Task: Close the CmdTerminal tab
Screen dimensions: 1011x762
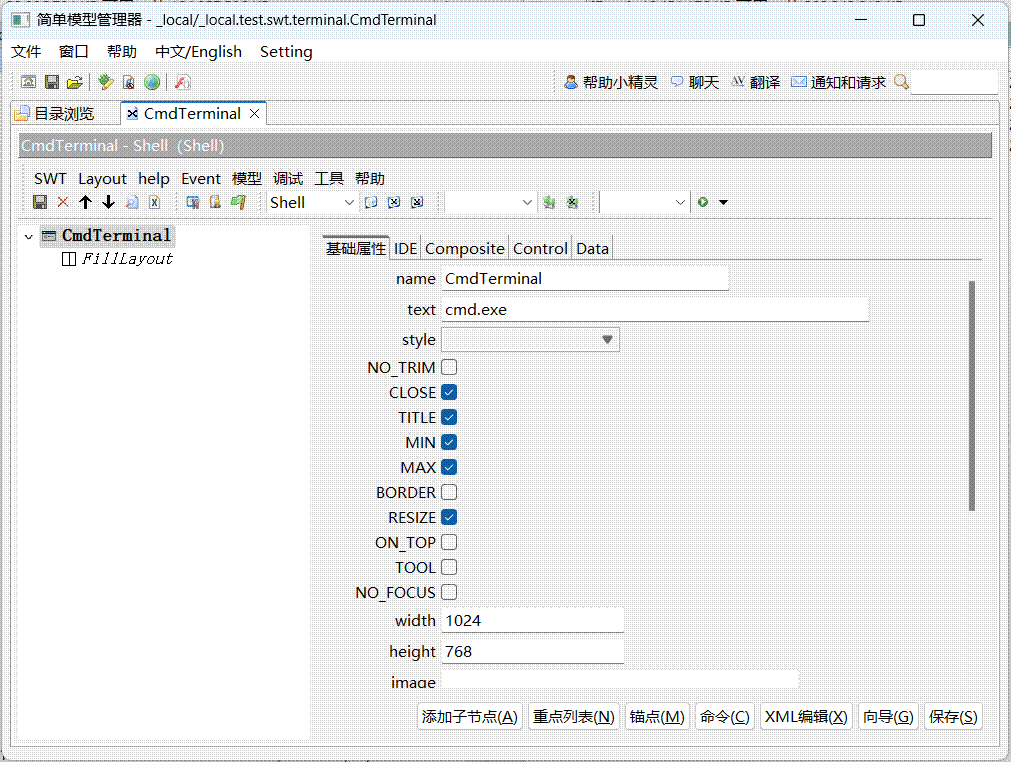Action: pyautogui.click(x=255, y=113)
